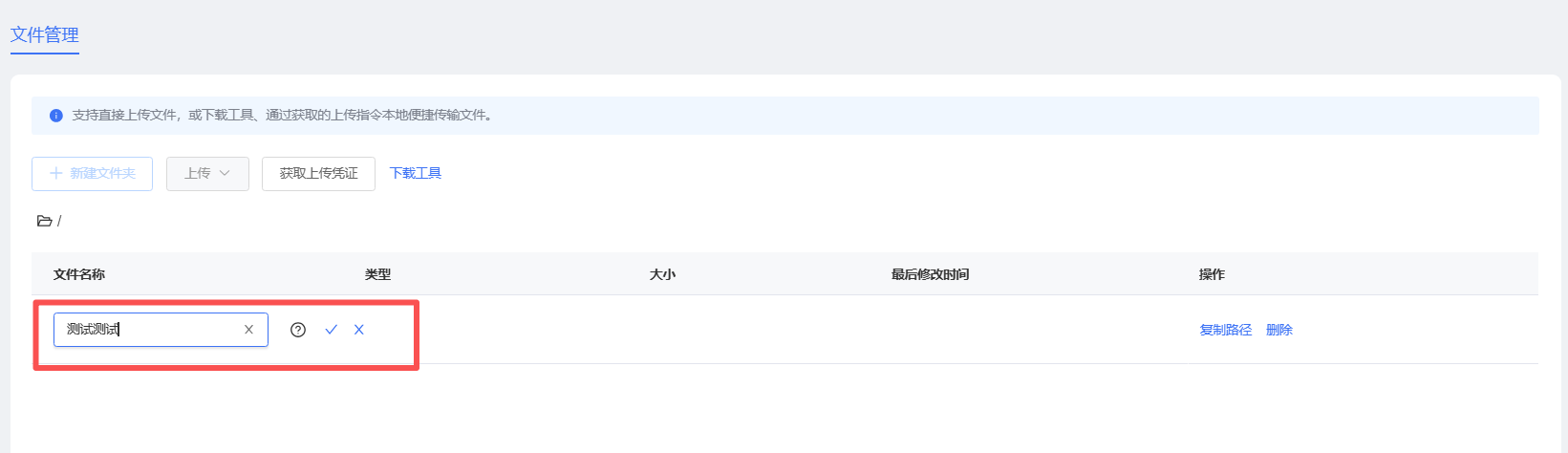Open the 下载工具 link
The width and height of the screenshot is (1568, 453).
pos(416,173)
